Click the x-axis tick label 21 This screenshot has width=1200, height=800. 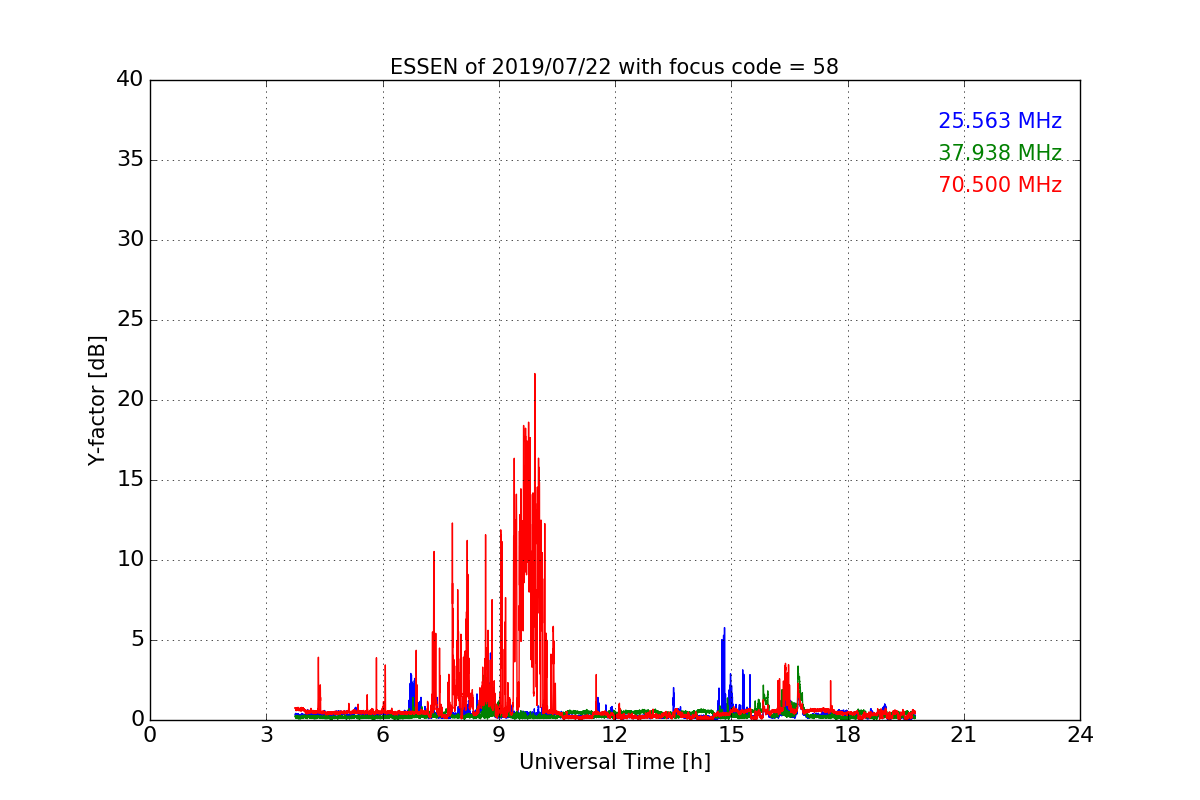(964, 734)
